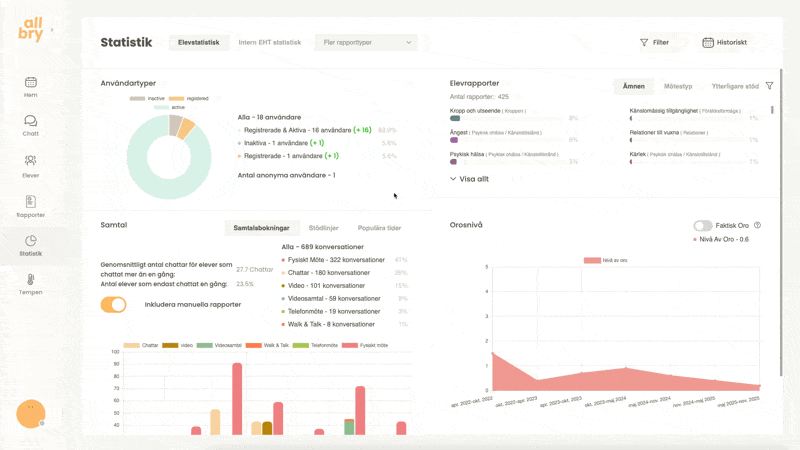This screenshot has height=450, width=800.
Task: Open the Stödlinjer tab button
Action: (323, 228)
